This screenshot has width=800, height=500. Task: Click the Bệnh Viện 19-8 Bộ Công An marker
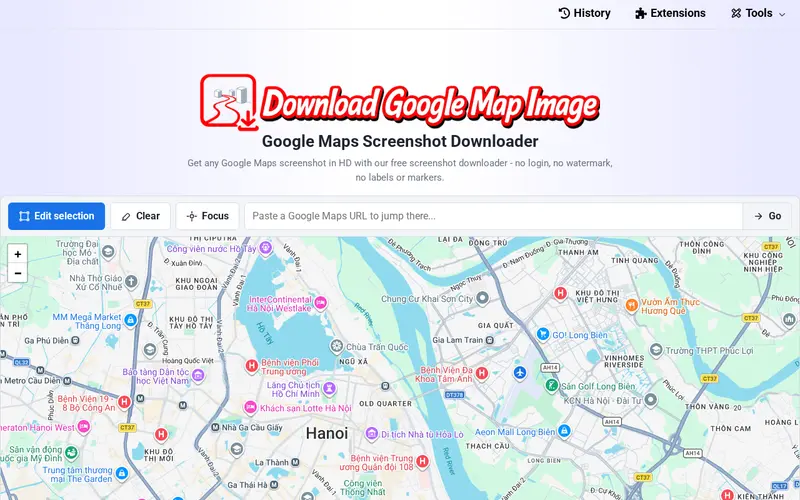(124, 402)
